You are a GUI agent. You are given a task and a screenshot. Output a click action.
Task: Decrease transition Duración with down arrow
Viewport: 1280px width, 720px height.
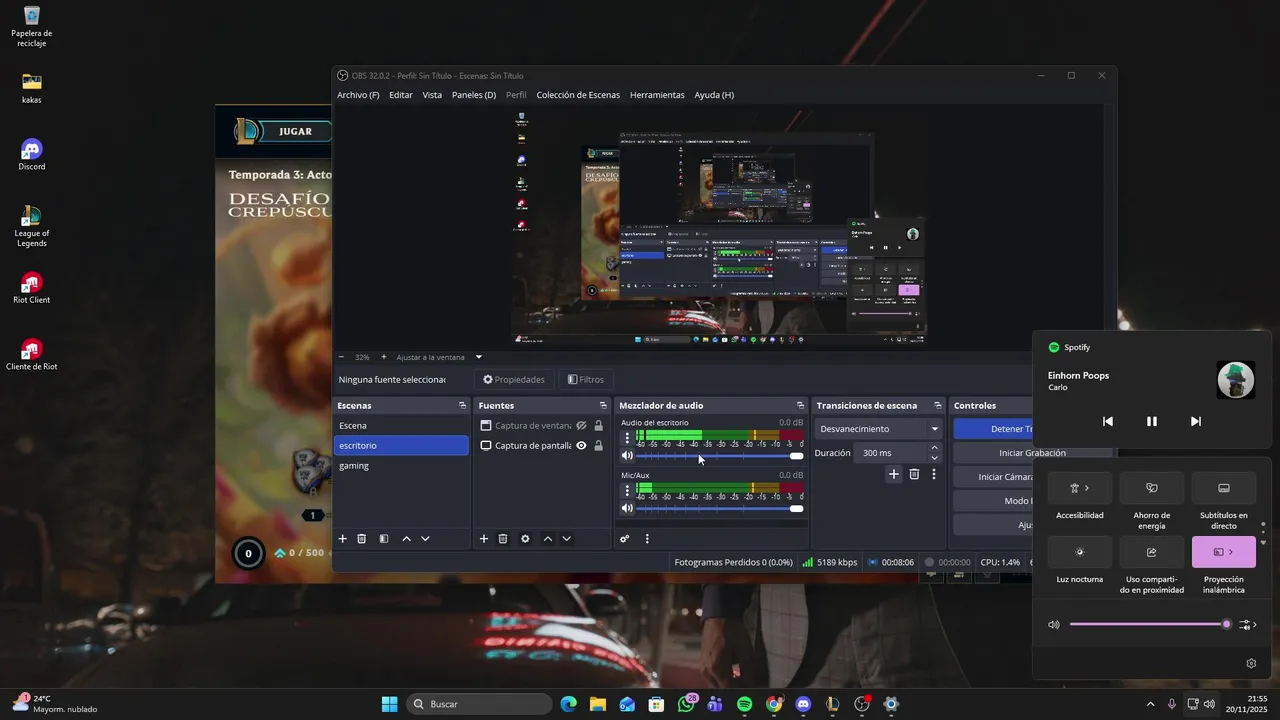click(934, 458)
